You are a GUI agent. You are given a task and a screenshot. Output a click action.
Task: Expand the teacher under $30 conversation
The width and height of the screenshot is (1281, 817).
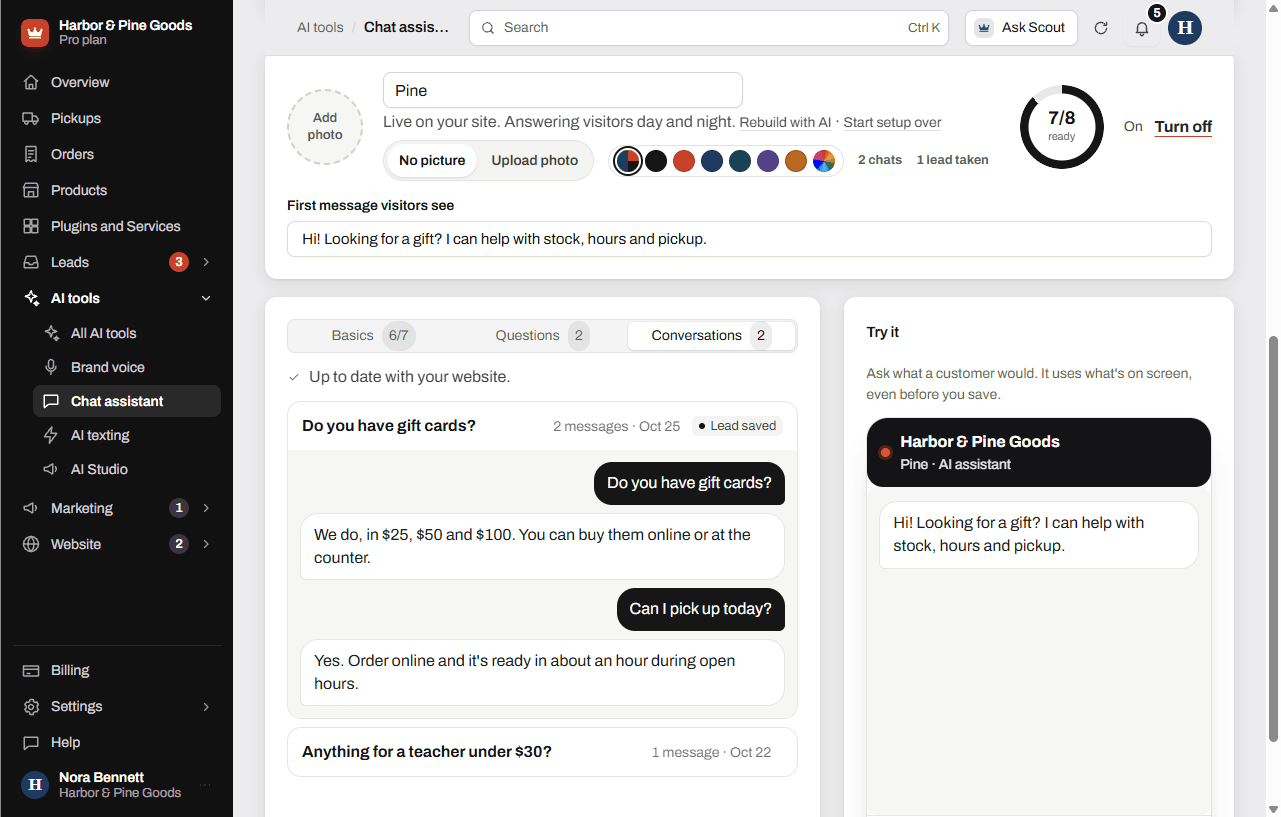(542, 752)
